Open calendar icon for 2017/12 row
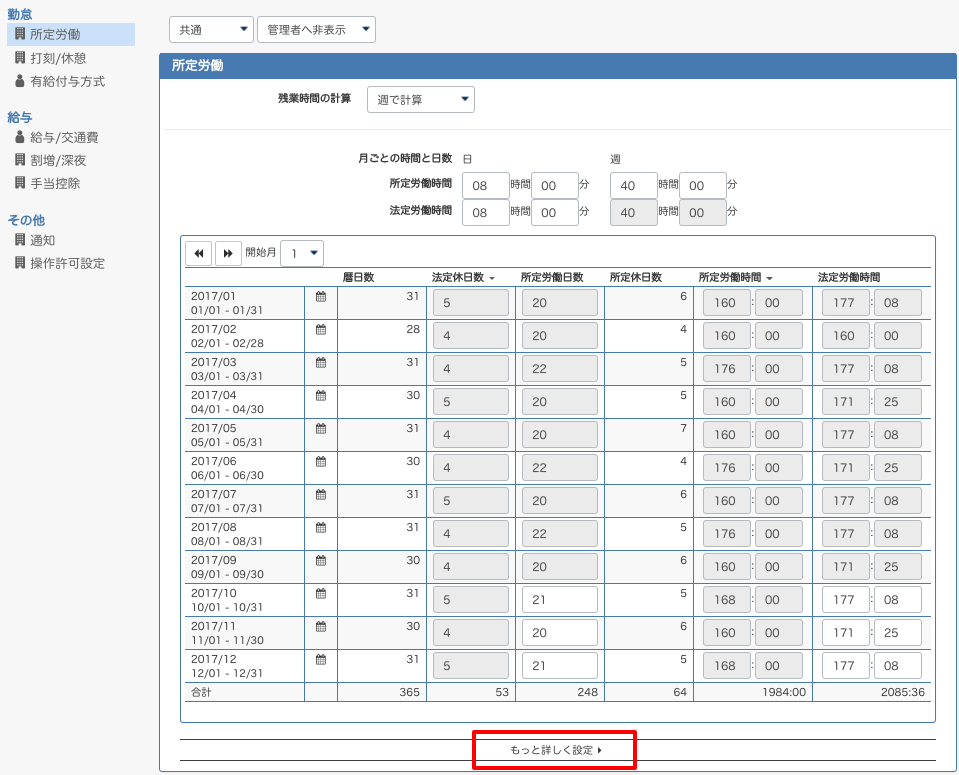Viewport: 959px width, 775px height. [320, 660]
